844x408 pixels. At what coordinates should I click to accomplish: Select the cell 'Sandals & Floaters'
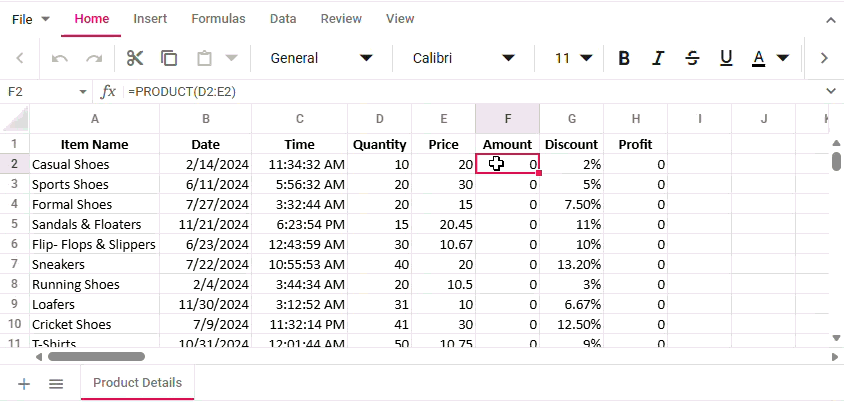(95, 224)
